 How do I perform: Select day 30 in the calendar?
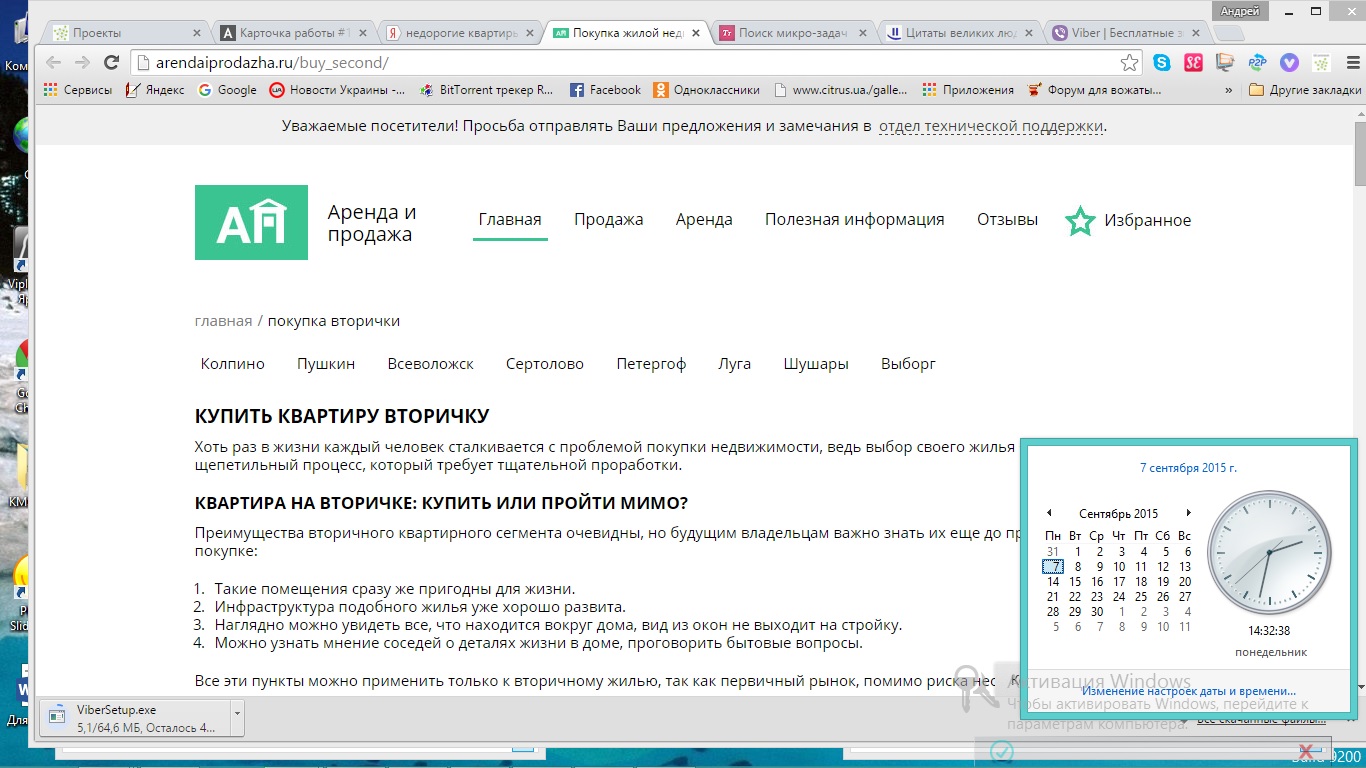coord(1097,612)
